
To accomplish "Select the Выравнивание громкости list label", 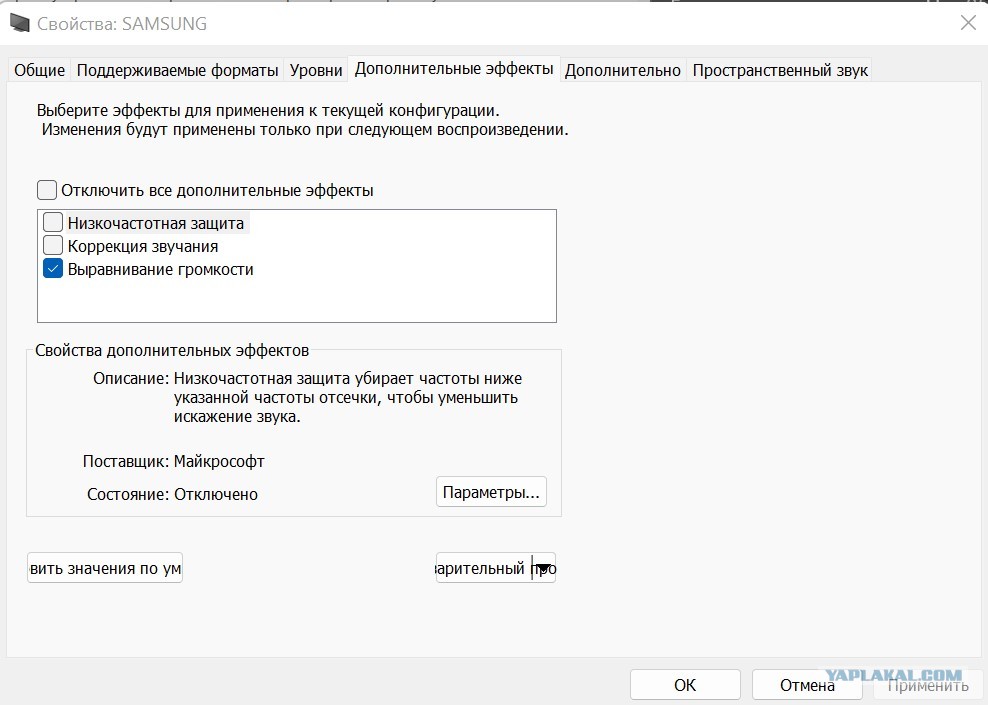I will pos(161,270).
